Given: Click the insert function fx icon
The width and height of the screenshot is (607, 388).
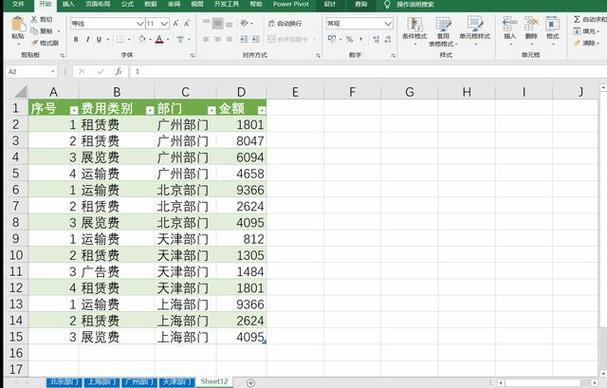Looking at the screenshot, I should (118, 71).
